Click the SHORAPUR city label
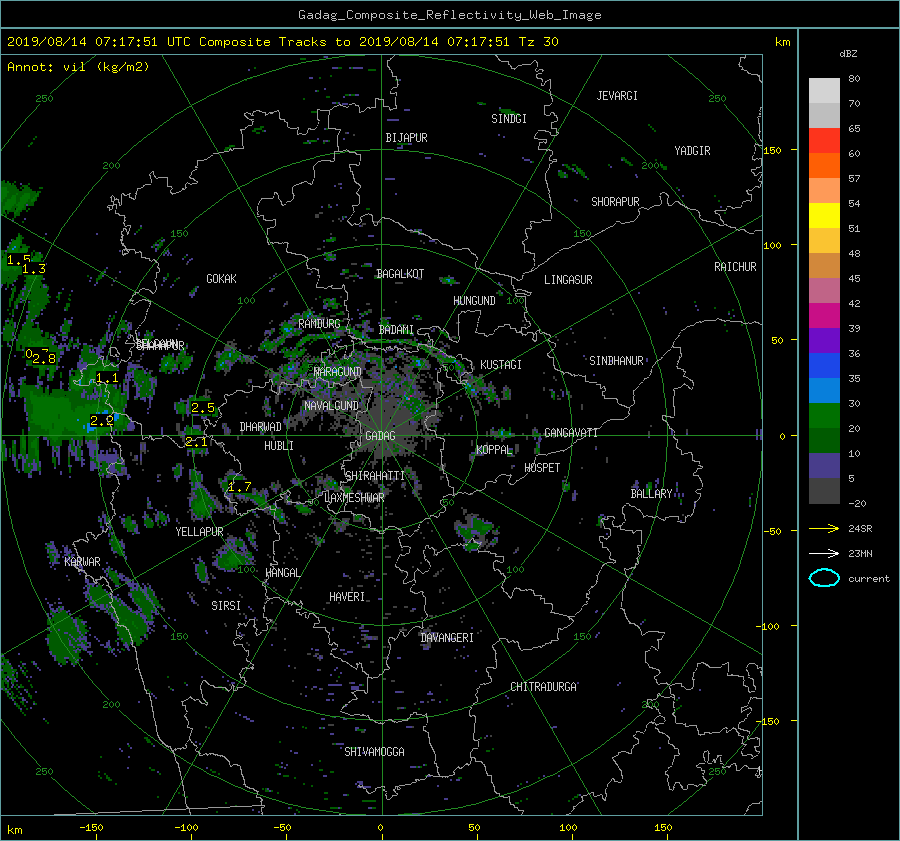Screen dimensions: 900x841 point(615,202)
